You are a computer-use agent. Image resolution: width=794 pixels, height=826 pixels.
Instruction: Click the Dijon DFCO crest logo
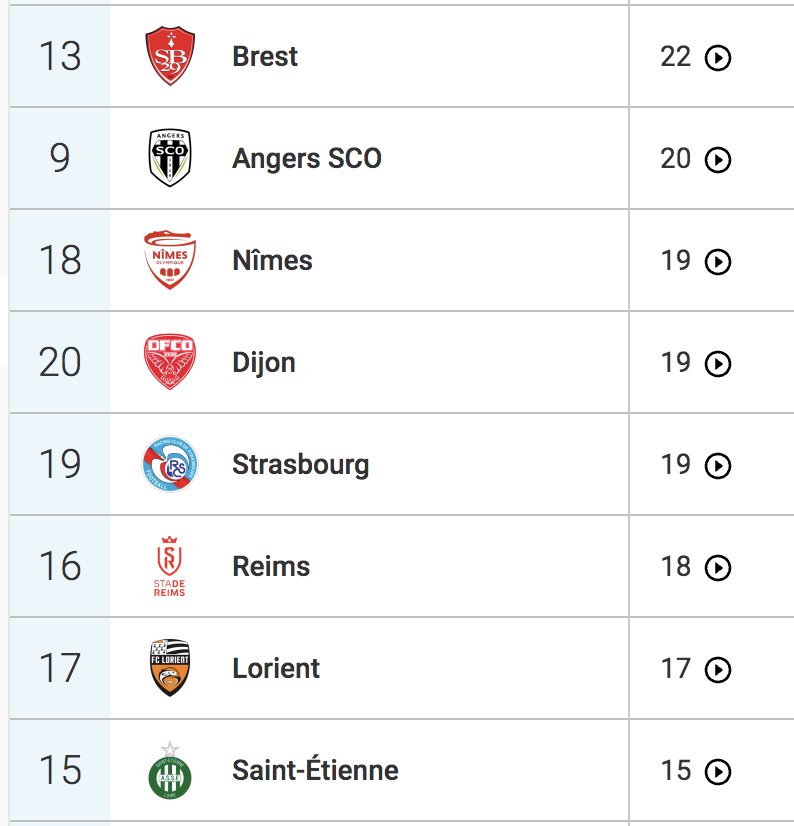click(x=170, y=362)
